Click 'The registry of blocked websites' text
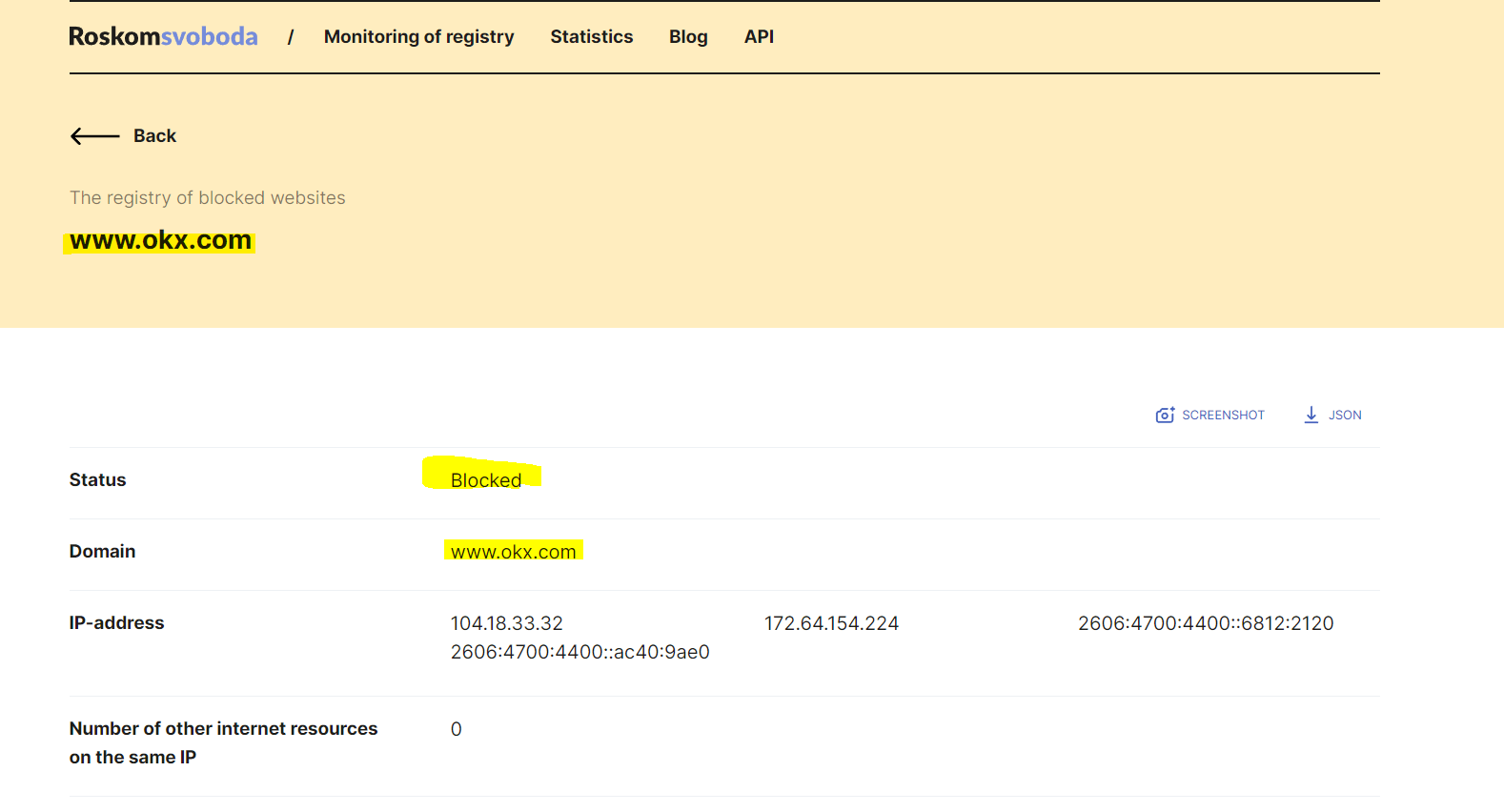Image resolution: width=1504 pixels, height=812 pixels. tap(207, 198)
